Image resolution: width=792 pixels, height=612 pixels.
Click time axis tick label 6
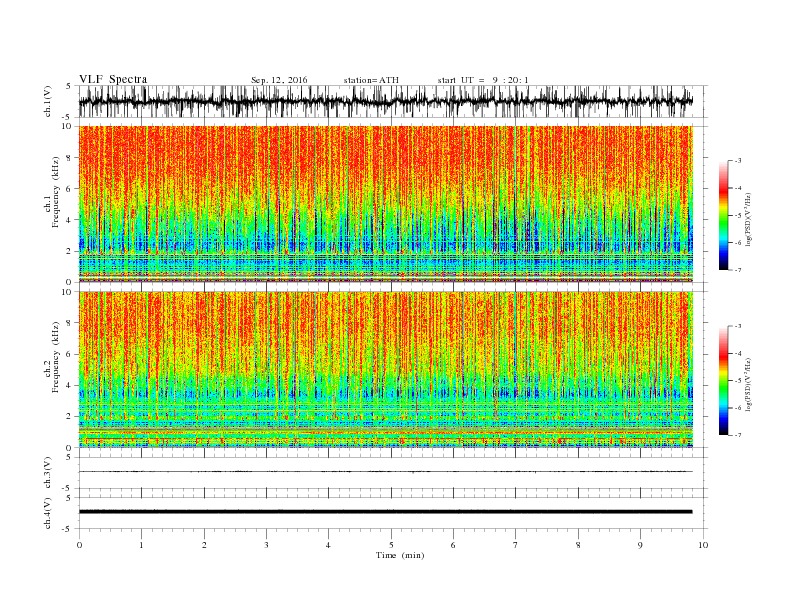tap(453, 545)
